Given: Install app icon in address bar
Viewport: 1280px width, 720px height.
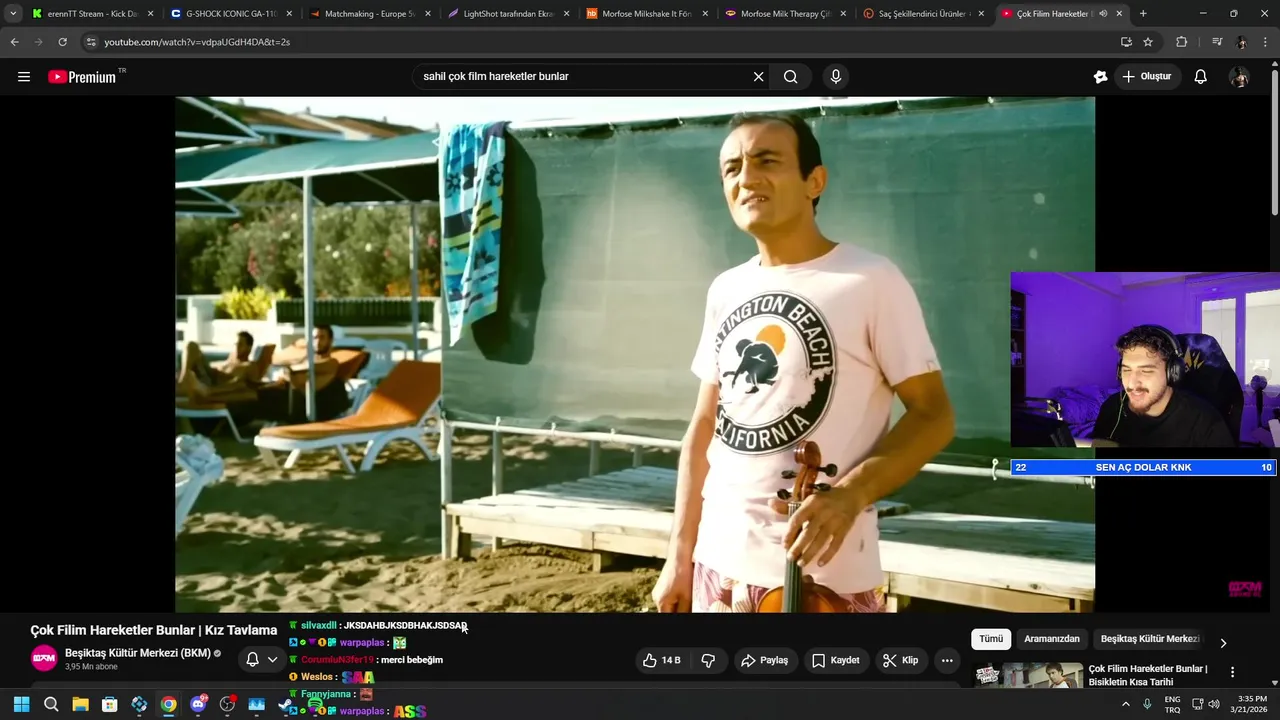Looking at the screenshot, I should coord(1126,42).
